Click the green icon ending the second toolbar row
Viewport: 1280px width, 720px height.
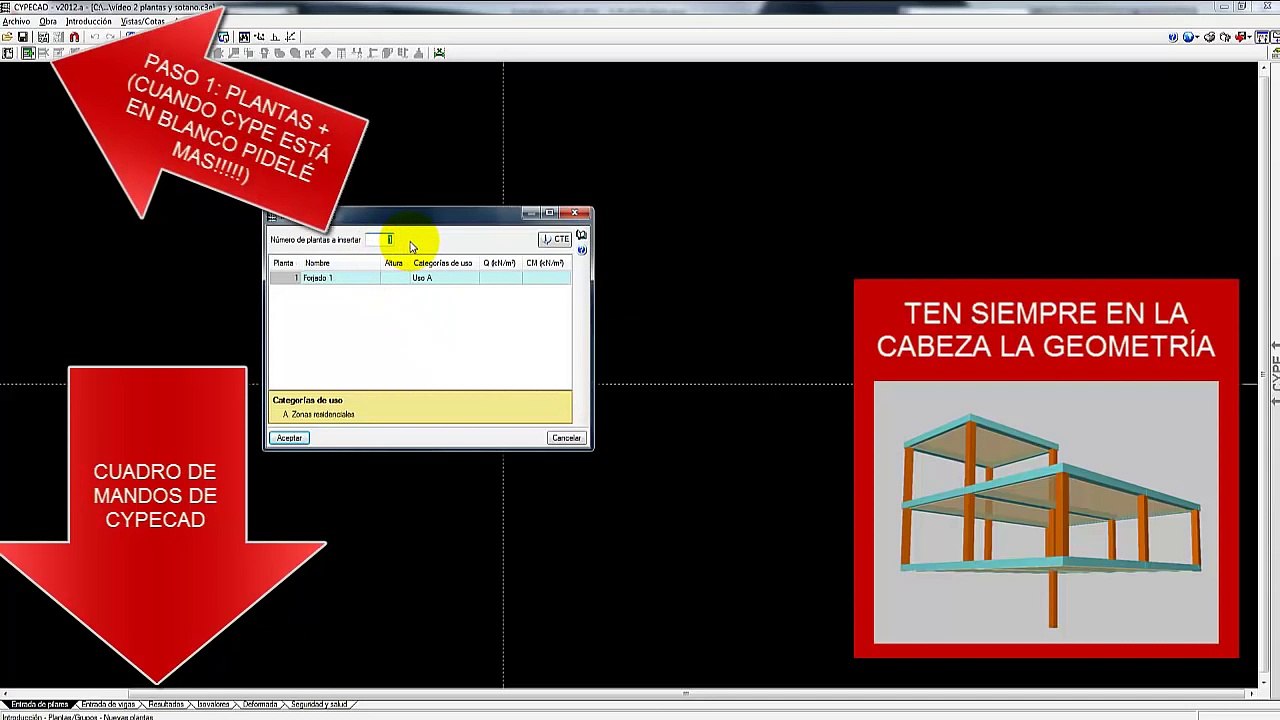click(439, 53)
